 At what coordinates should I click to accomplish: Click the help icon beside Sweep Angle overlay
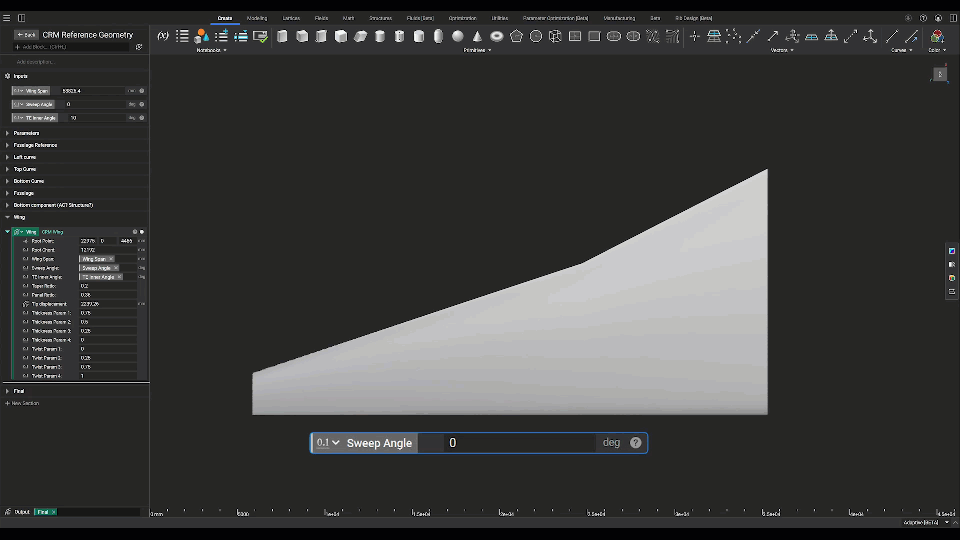(x=636, y=443)
